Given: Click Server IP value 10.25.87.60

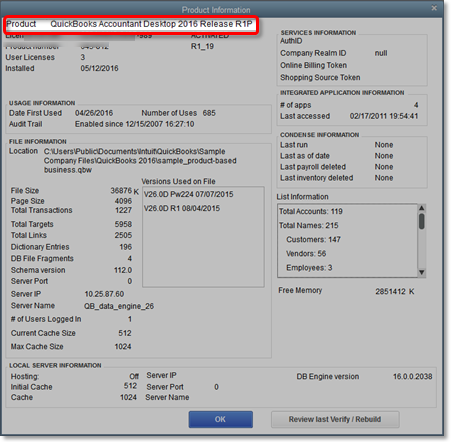Looking at the screenshot, I should pos(104,294).
